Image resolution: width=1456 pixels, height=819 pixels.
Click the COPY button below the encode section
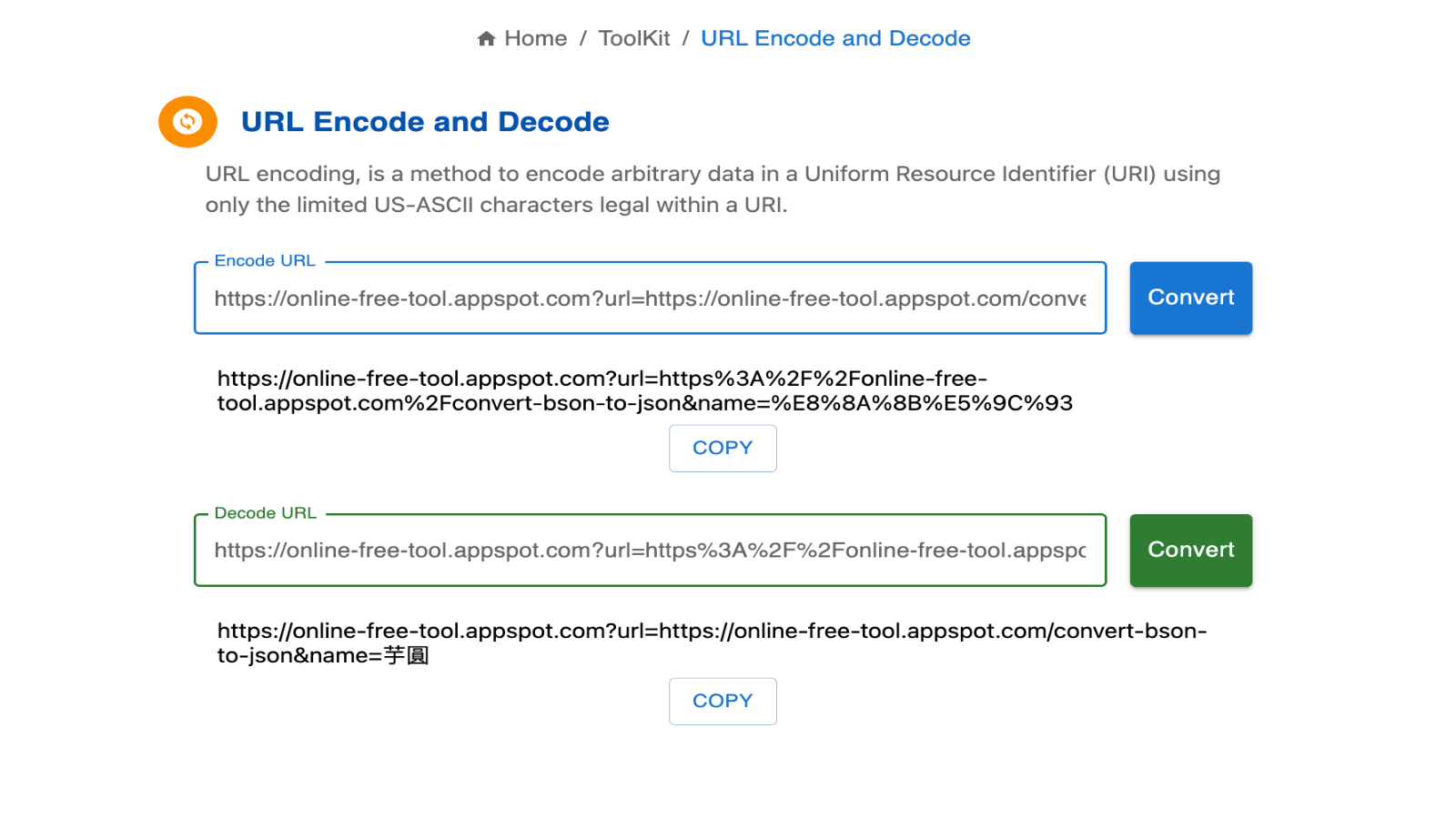tap(723, 447)
